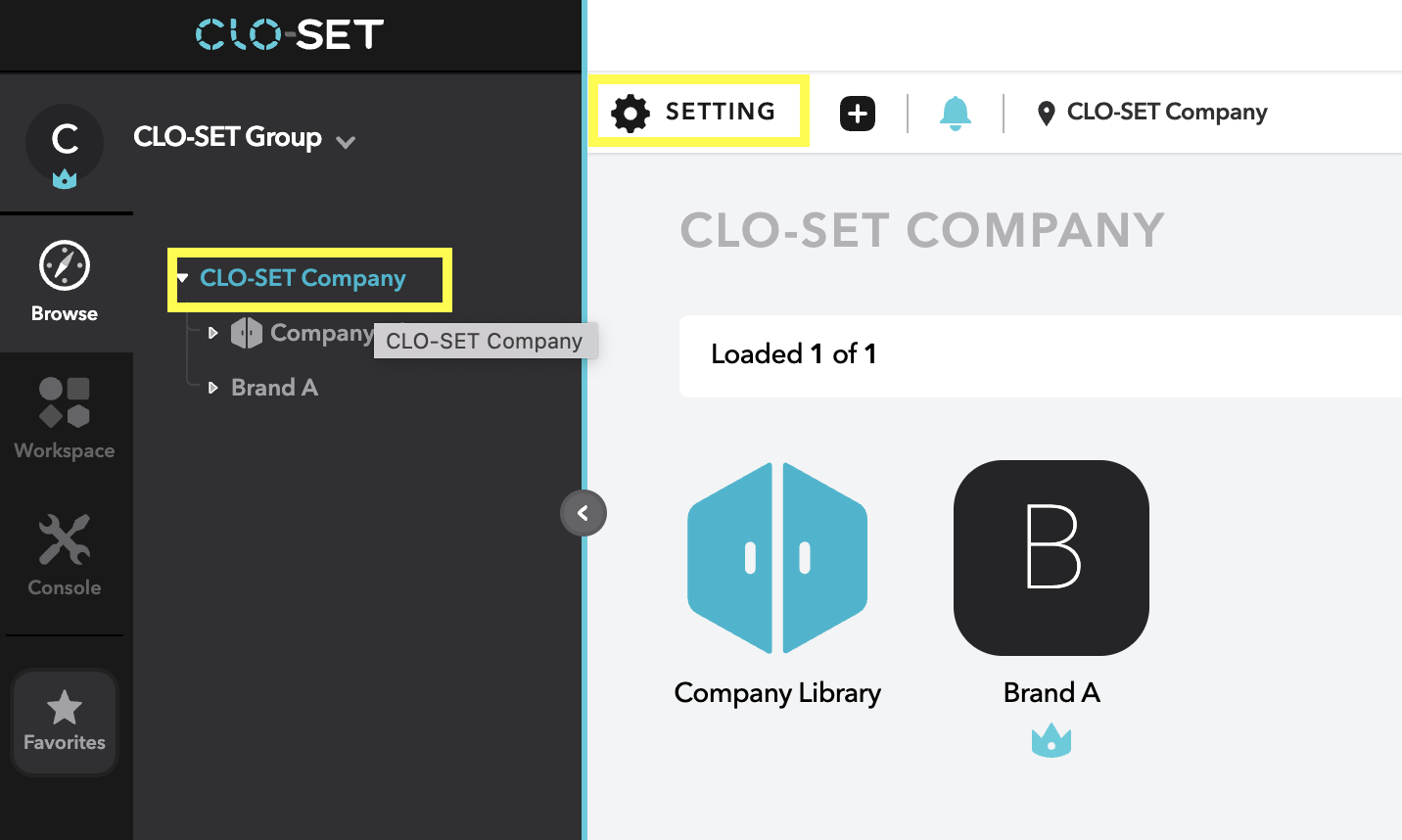
Task: Click the C group avatar
Action: [x=65, y=142]
